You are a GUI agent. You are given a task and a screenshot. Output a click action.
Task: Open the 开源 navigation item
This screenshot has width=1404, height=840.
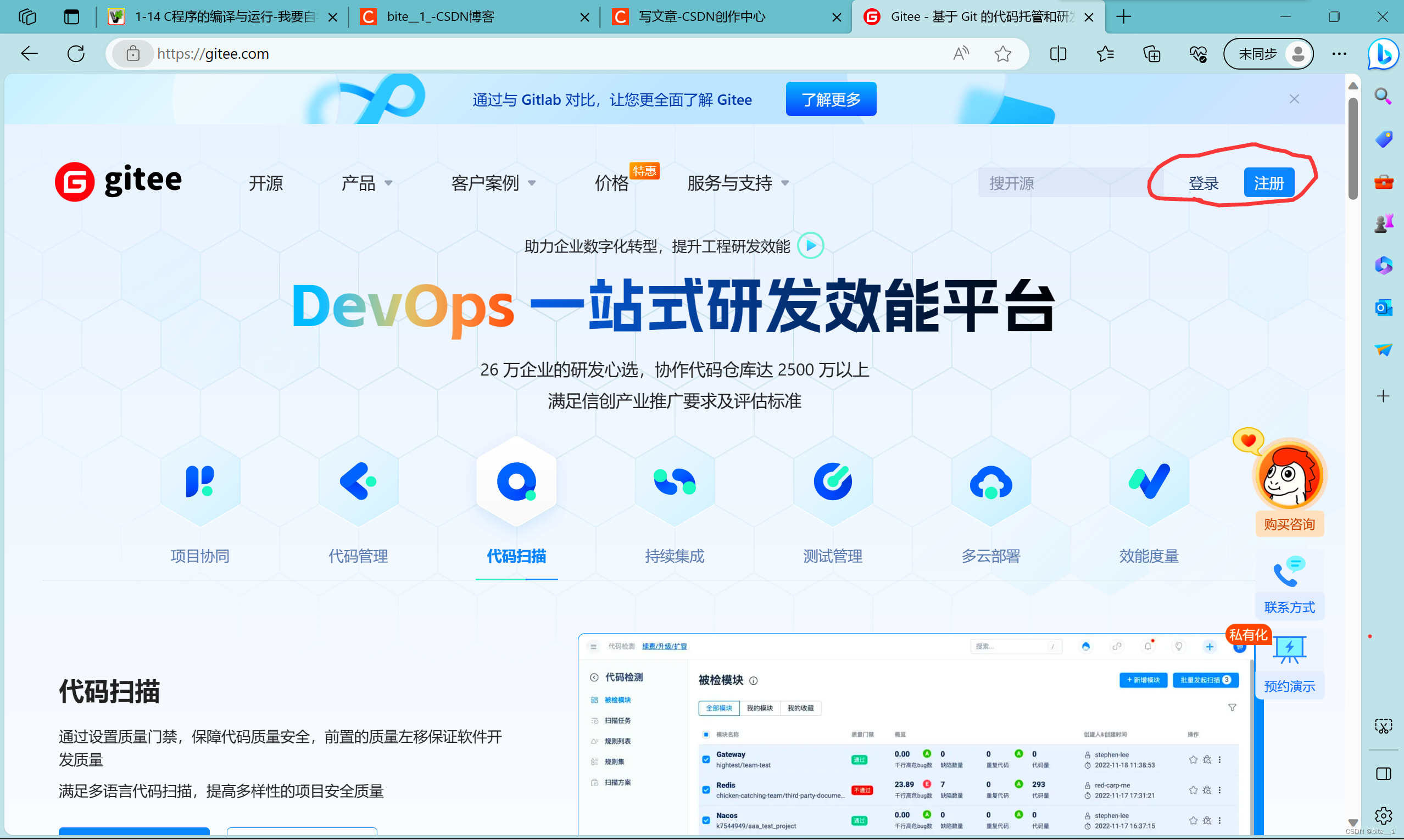[x=266, y=183]
